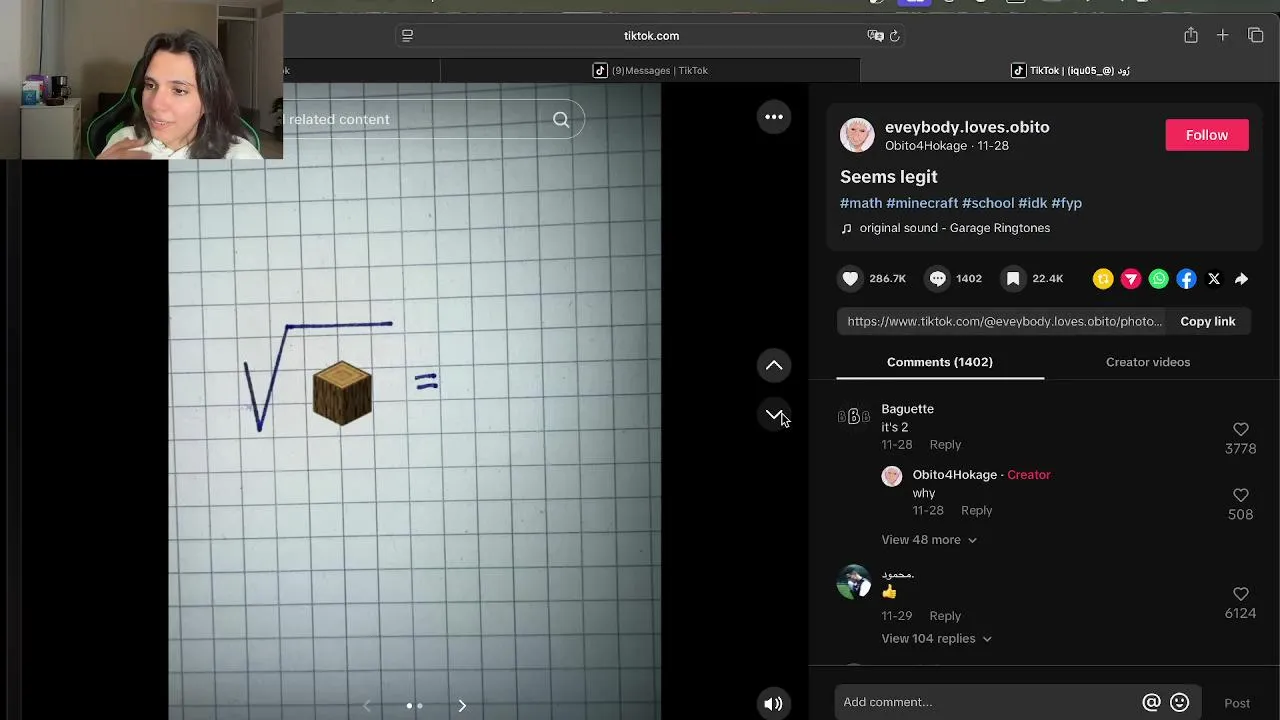Image resolution: width=1280 pixels, height=720 pixels.
Task: Copy link to the post
Action: click(x=1208, y=322)
